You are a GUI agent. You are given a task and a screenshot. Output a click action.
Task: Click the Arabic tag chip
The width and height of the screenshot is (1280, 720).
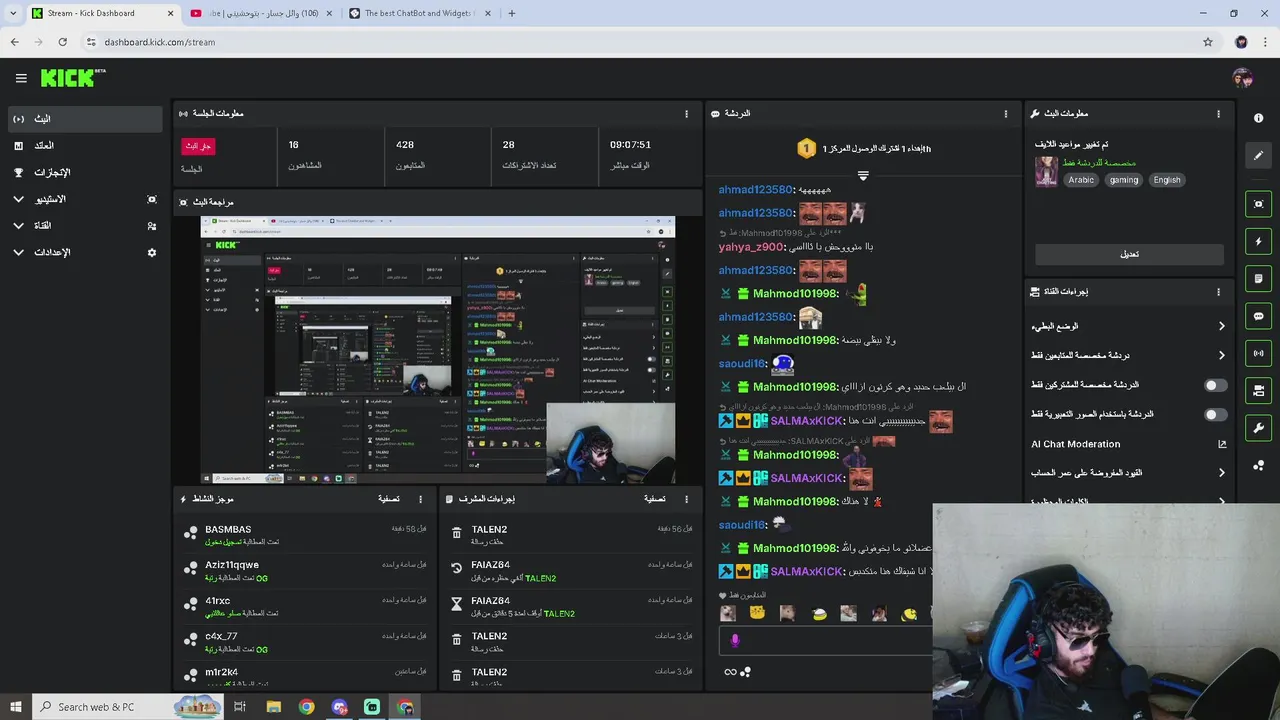point(1081,180)
